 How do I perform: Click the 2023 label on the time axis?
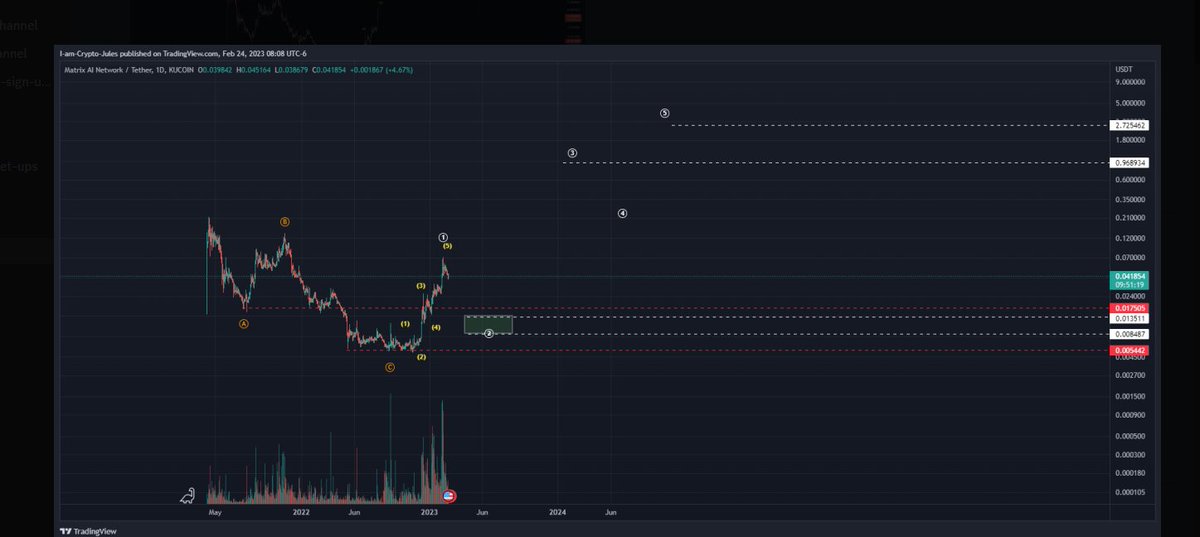pyautogui.click(x=429, y=511)
